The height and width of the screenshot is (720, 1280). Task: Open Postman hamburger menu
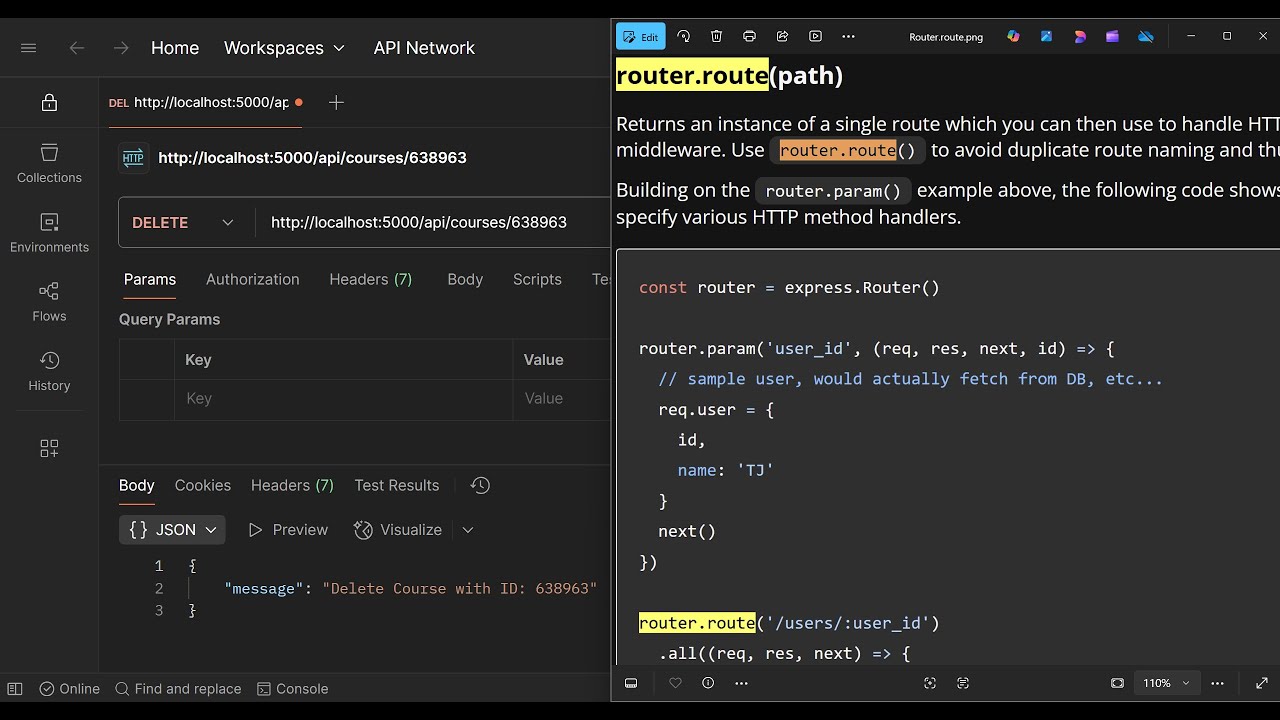click(28, 48)
